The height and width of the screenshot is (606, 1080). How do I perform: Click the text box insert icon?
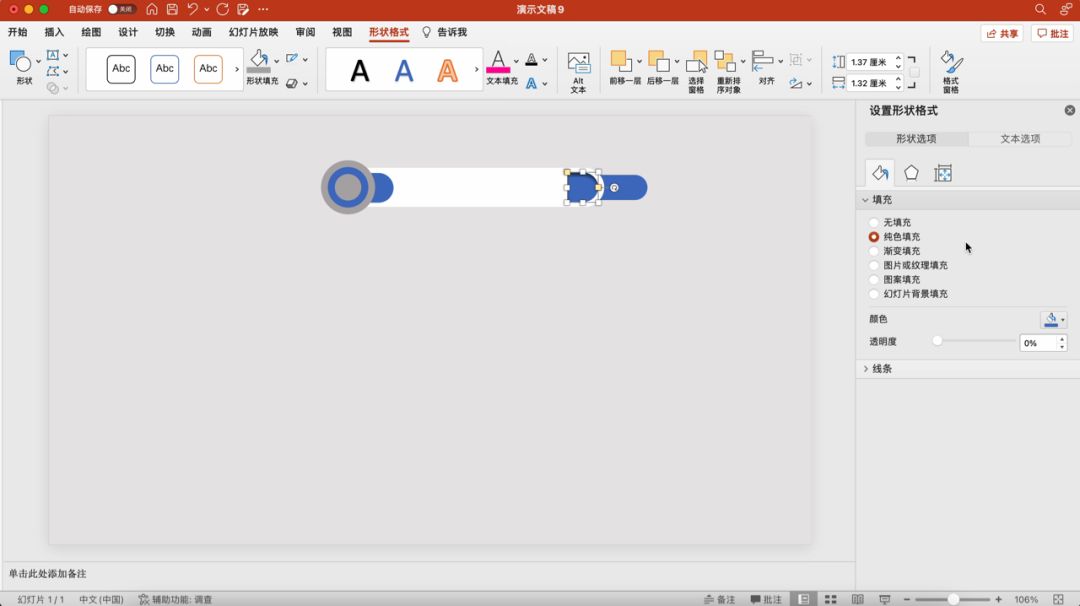52,54
